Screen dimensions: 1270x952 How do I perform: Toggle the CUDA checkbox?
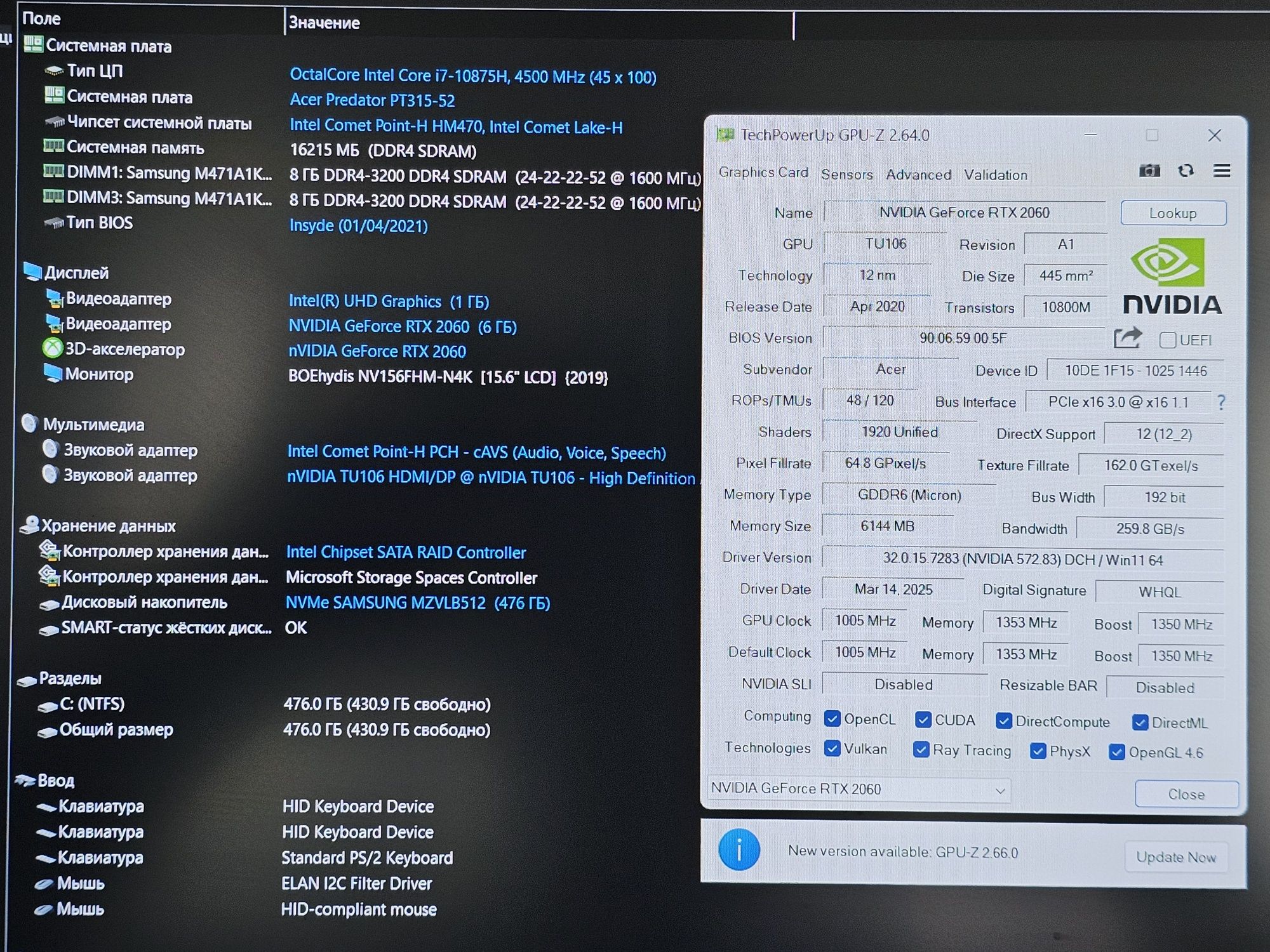[x=923, y=719]
